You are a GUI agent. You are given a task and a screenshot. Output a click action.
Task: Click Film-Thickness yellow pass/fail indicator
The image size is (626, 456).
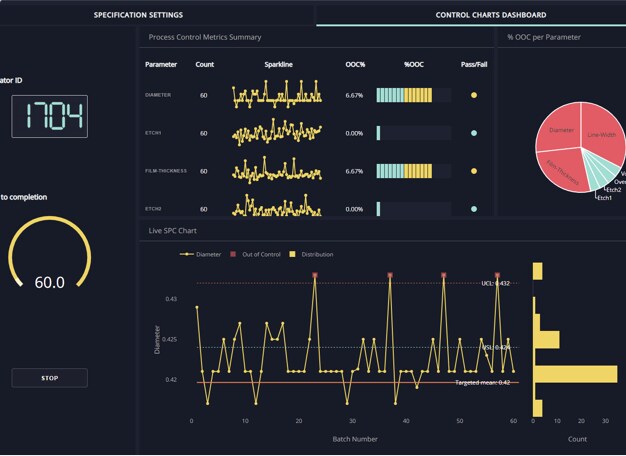(474, 171)
